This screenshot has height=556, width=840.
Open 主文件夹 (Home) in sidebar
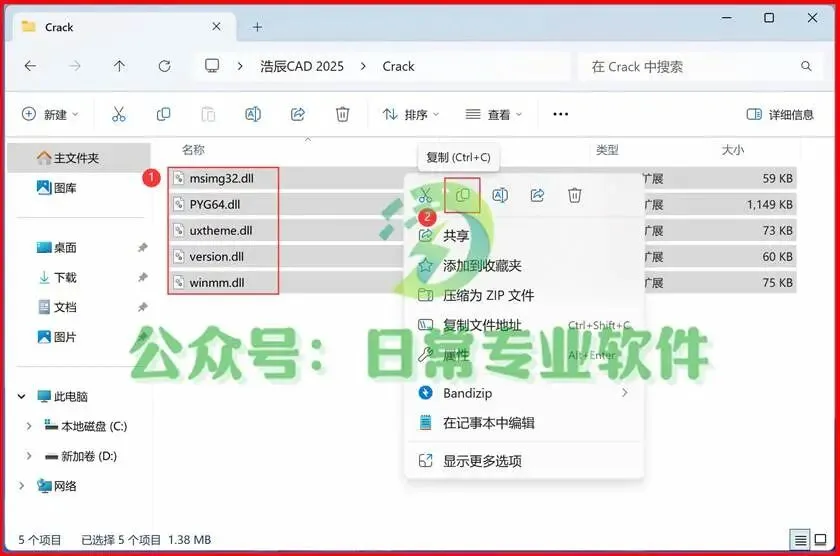coord(78,158)
